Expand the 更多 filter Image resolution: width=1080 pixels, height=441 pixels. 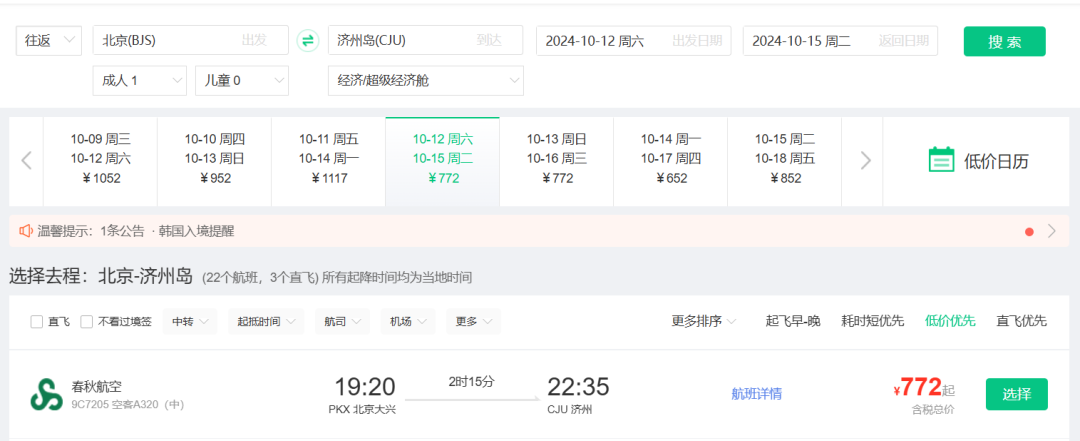point(473,322)
